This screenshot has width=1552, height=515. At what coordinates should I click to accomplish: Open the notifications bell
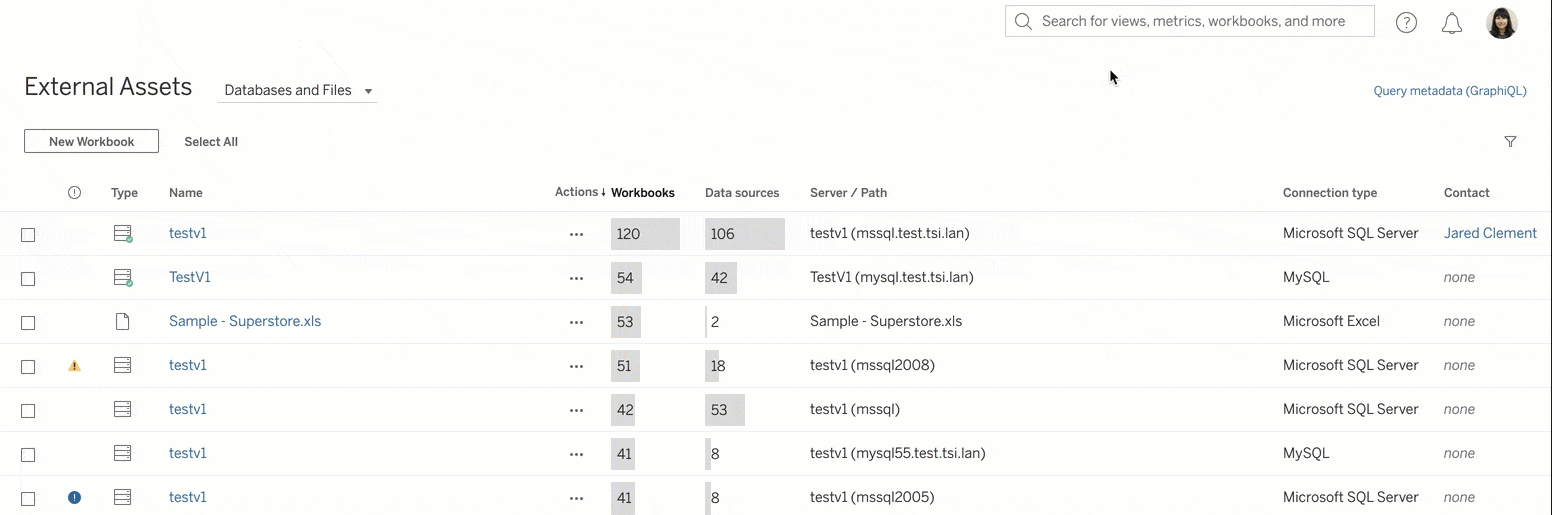pyautogui.click(x=1452, y=22)
